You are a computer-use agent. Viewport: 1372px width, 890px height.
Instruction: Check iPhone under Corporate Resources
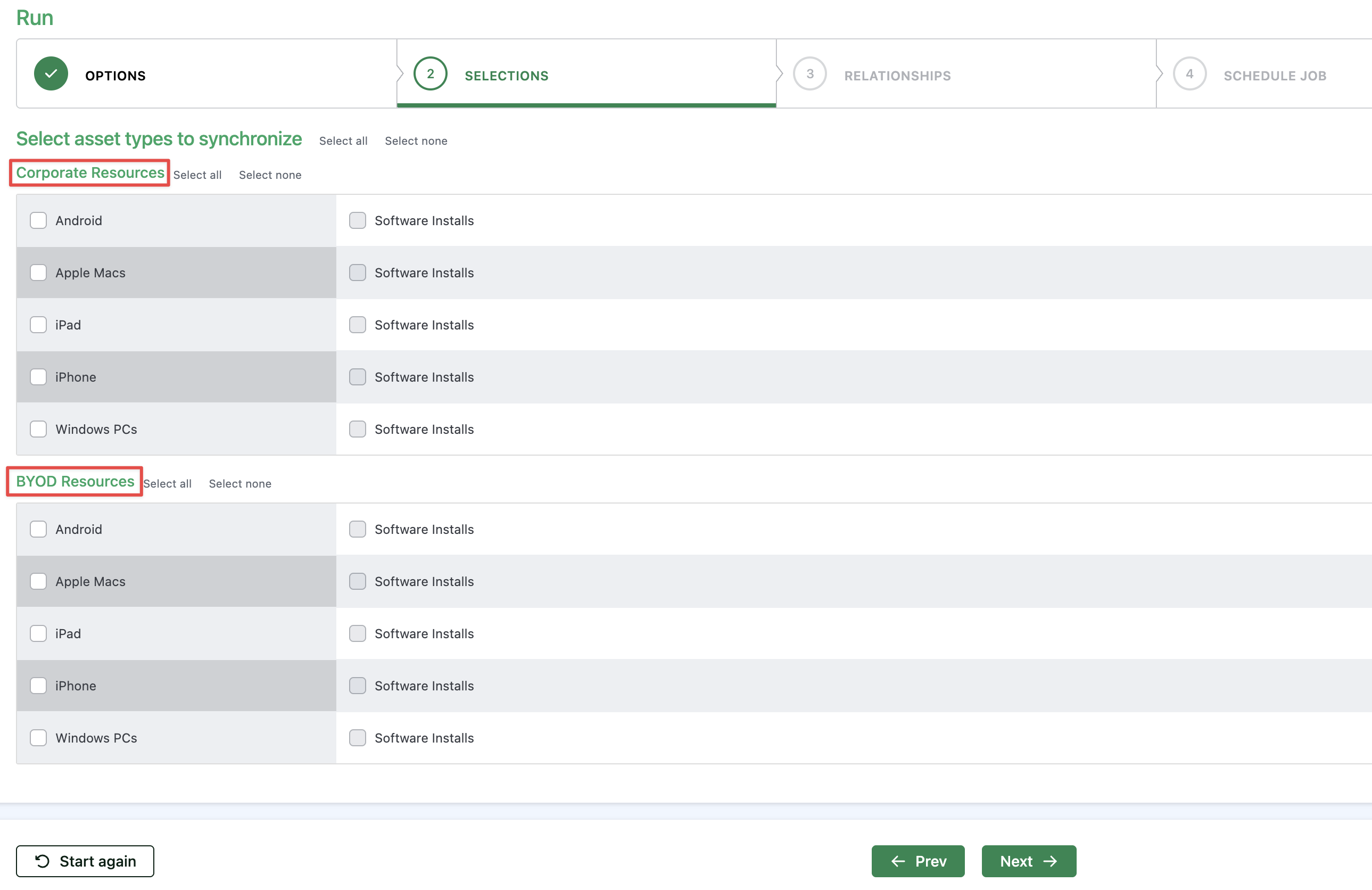coord(38,377)
